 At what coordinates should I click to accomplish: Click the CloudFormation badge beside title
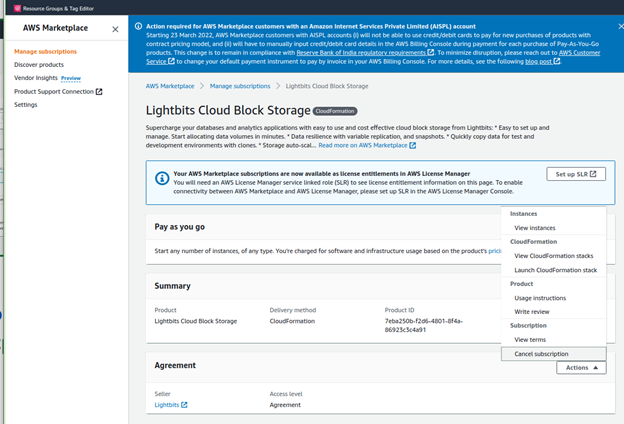click(335, 111)
